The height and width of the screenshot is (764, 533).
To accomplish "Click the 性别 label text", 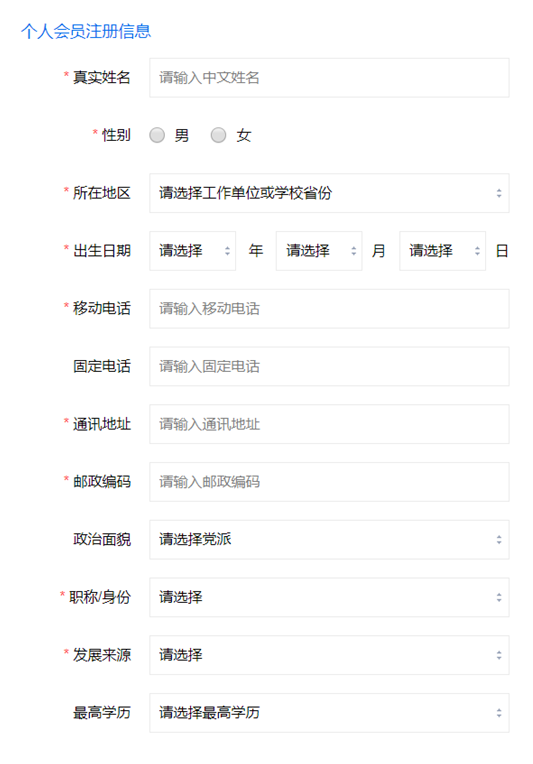I will coord(116,135).
